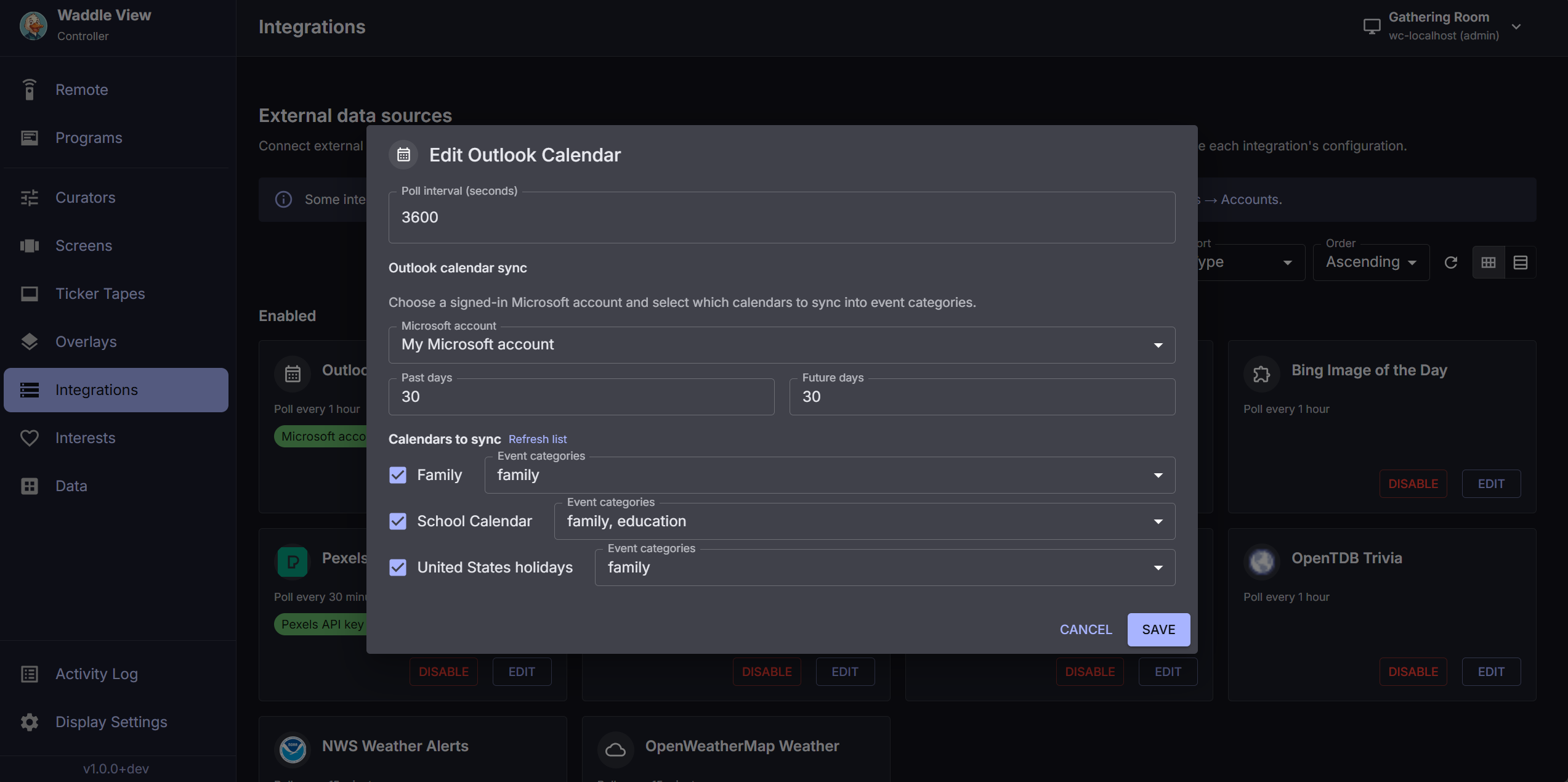Go to the Display Settings menu item
Viewport: 1568px width, 782px height.
pos(116,722)
